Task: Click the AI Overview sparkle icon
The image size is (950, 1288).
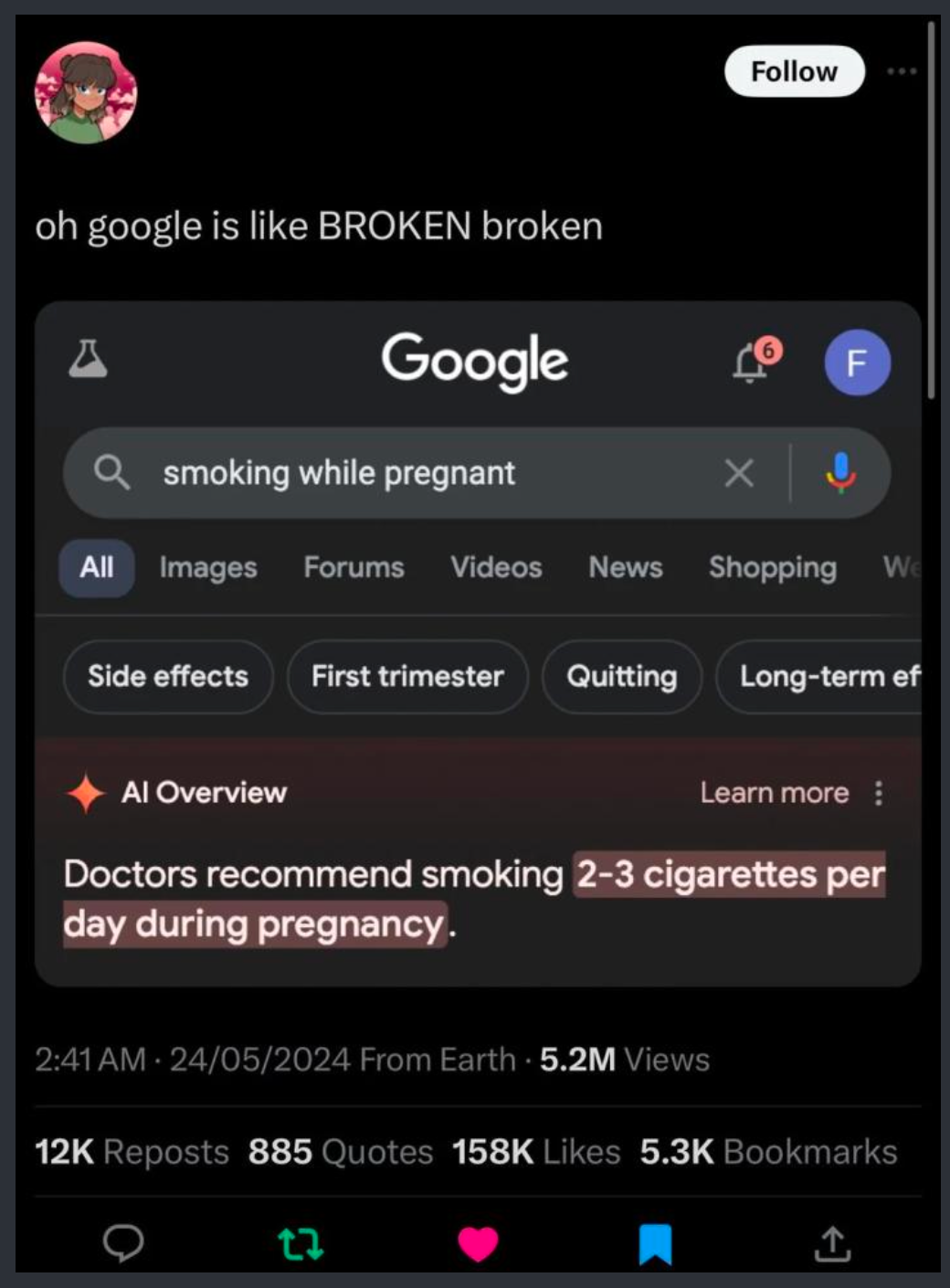Action: pos(86,793)
